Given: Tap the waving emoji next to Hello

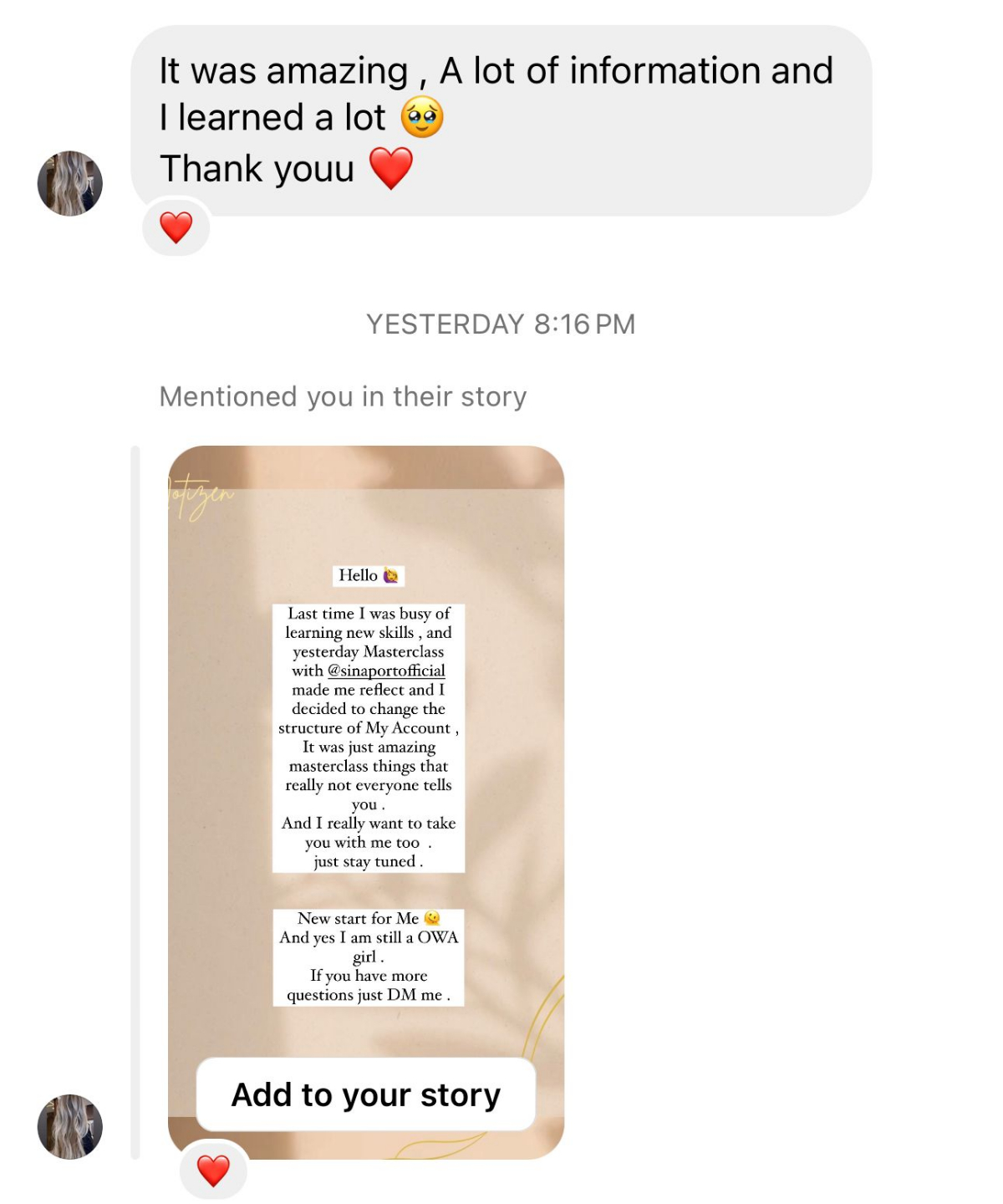Looking at the screenshot, I should click(390, 575).
